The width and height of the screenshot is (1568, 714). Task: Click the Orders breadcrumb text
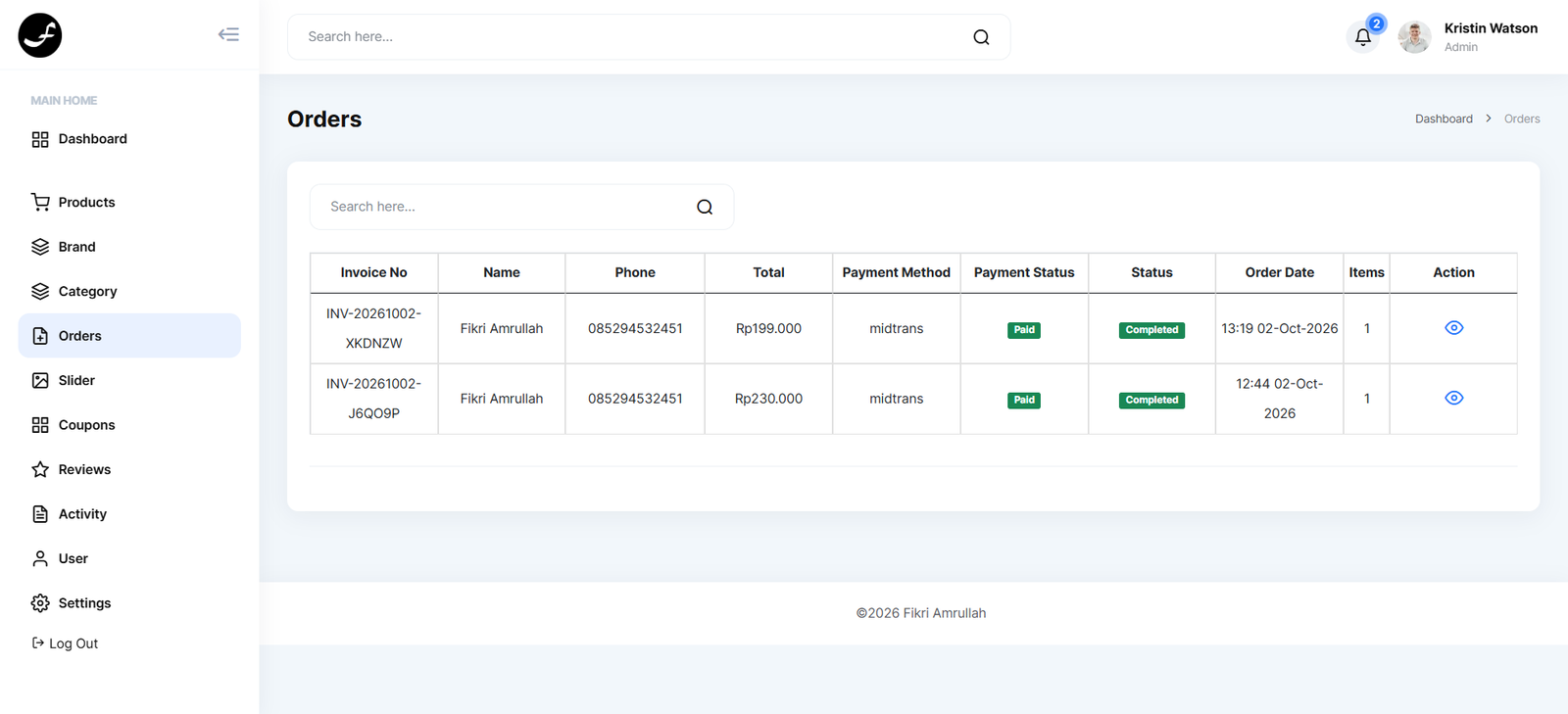(x=1522, y=119)
